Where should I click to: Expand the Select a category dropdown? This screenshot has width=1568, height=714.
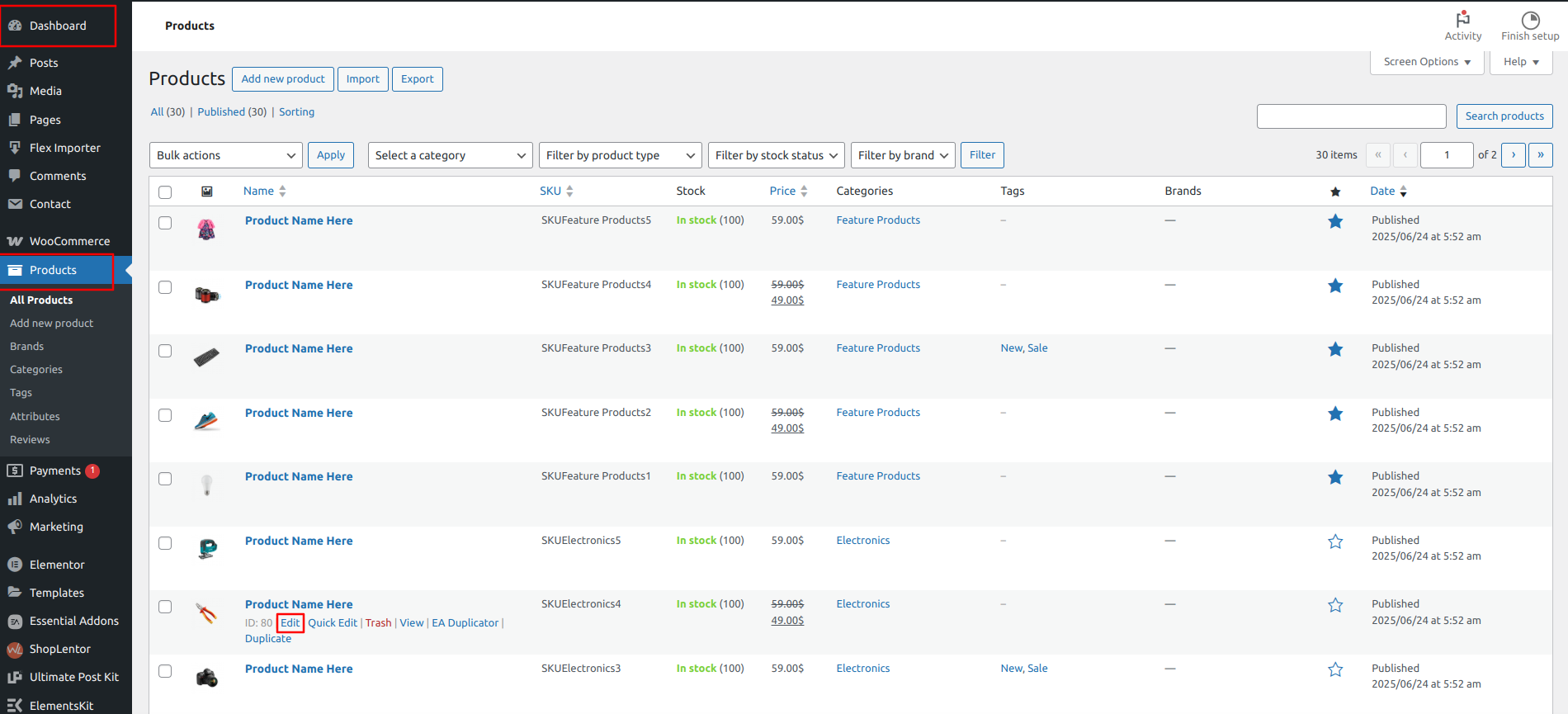click(x=450, y=155)
